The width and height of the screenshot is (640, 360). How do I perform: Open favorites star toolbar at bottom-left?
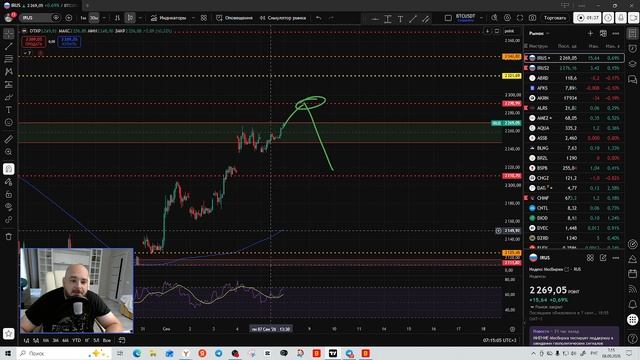pyautogui.click(x=9, y=333)
